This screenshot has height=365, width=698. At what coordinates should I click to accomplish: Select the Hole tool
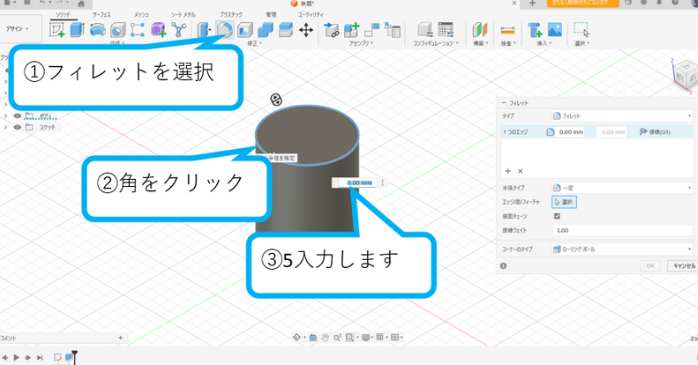coord(118,30)
